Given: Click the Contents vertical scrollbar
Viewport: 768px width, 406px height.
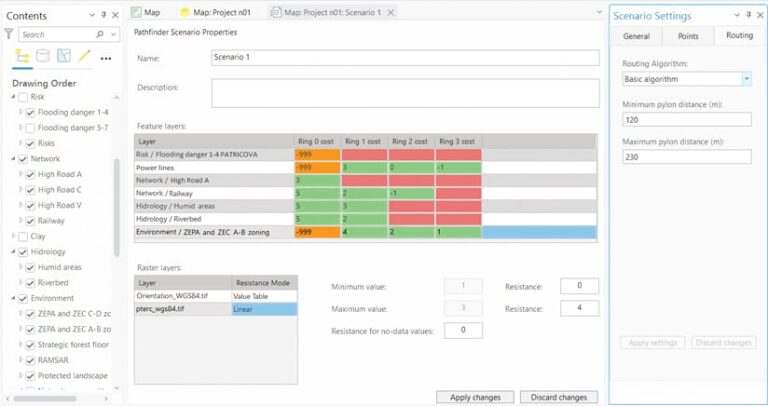Looking at the screenshot, I should tap(117, 208).
